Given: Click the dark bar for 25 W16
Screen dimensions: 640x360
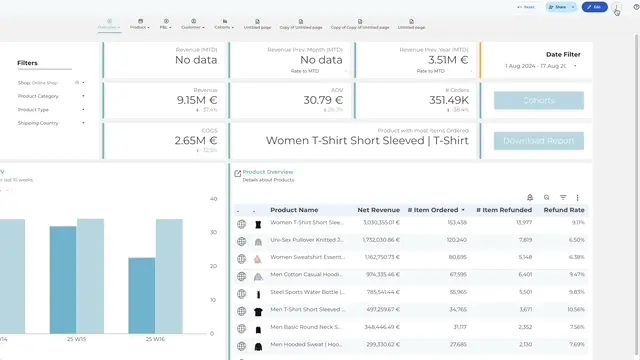Looking at the screenshot, I should coord(142,296).
